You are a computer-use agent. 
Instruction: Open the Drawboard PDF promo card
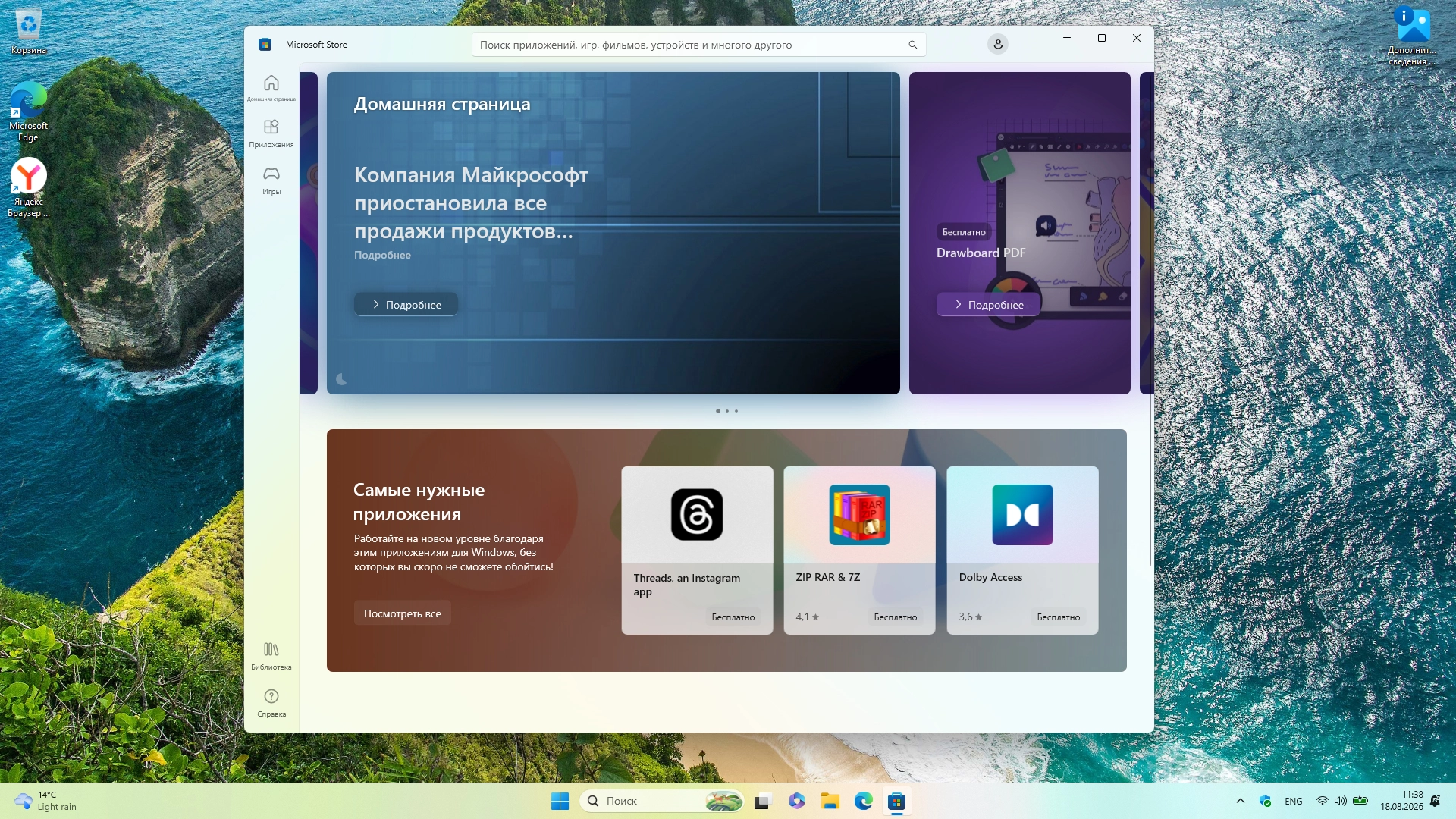1019,233
